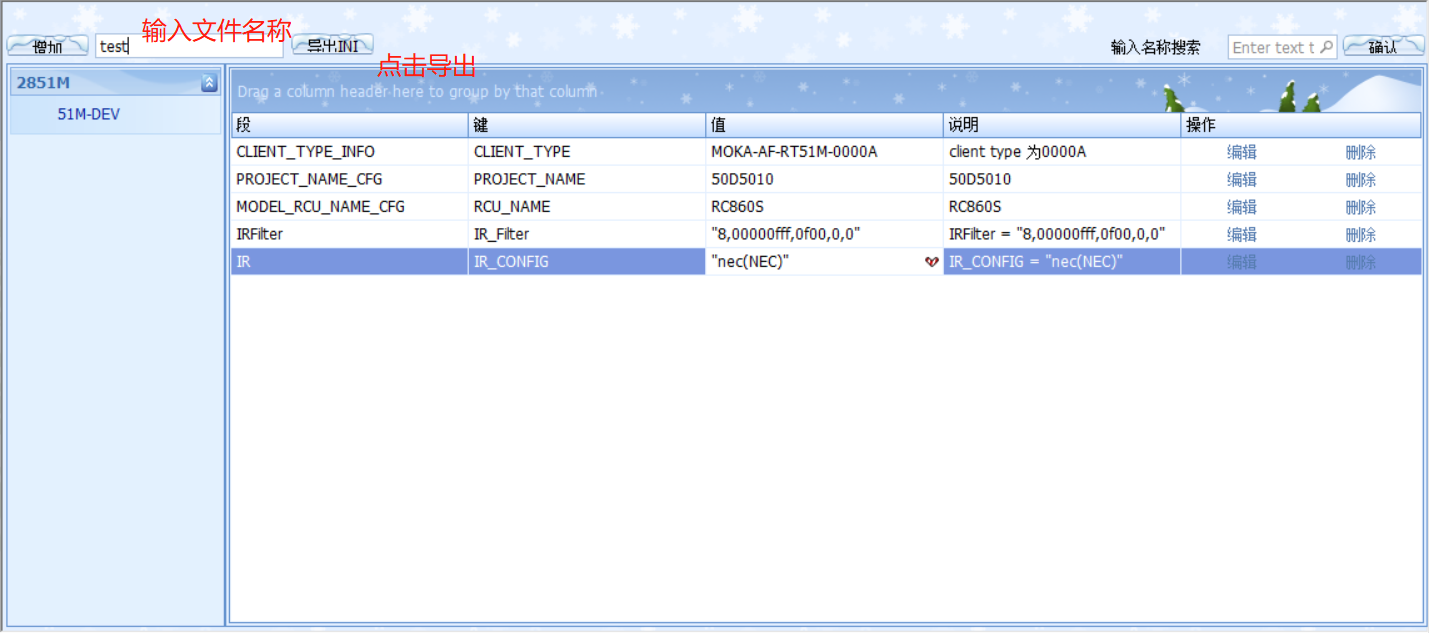Edit the CLIENT_TYPE_INFO row
Screen dimensions: 1430x633
pos(1241,152)
